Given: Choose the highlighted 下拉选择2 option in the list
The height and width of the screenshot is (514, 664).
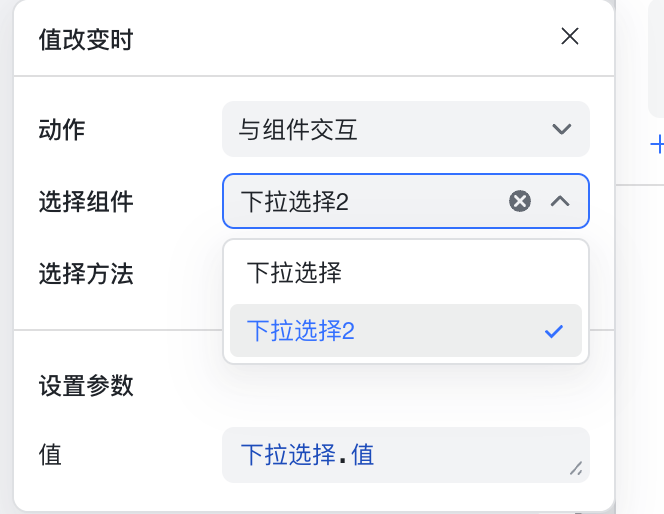Looking at the screenshot, I should click(x=406, y=331).
